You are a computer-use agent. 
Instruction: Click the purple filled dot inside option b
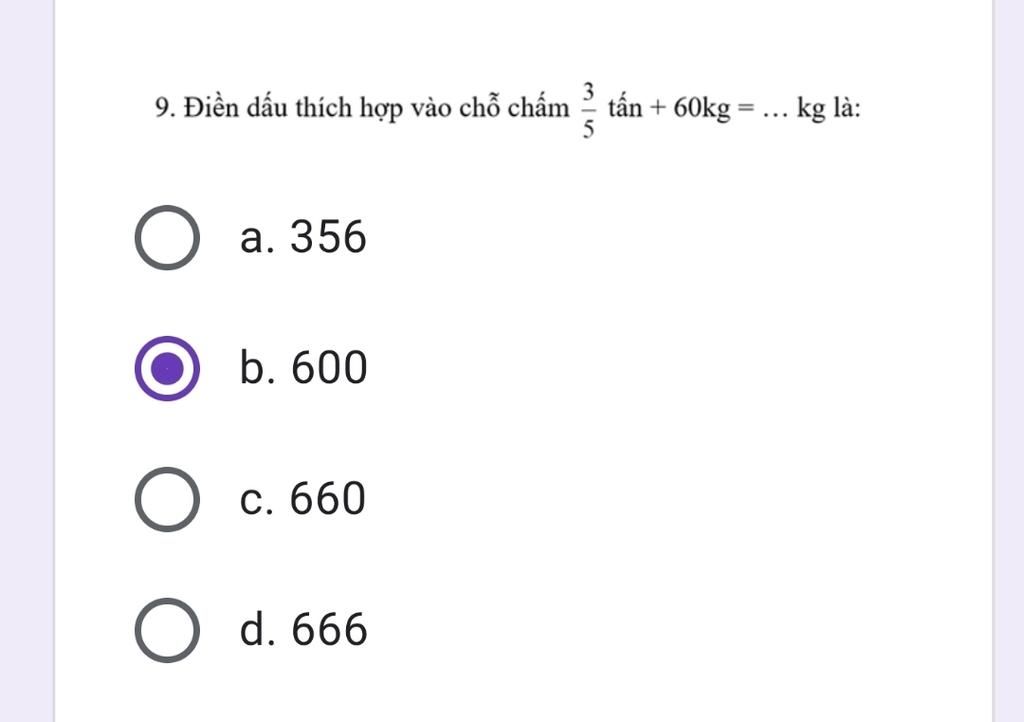point(167,368)
